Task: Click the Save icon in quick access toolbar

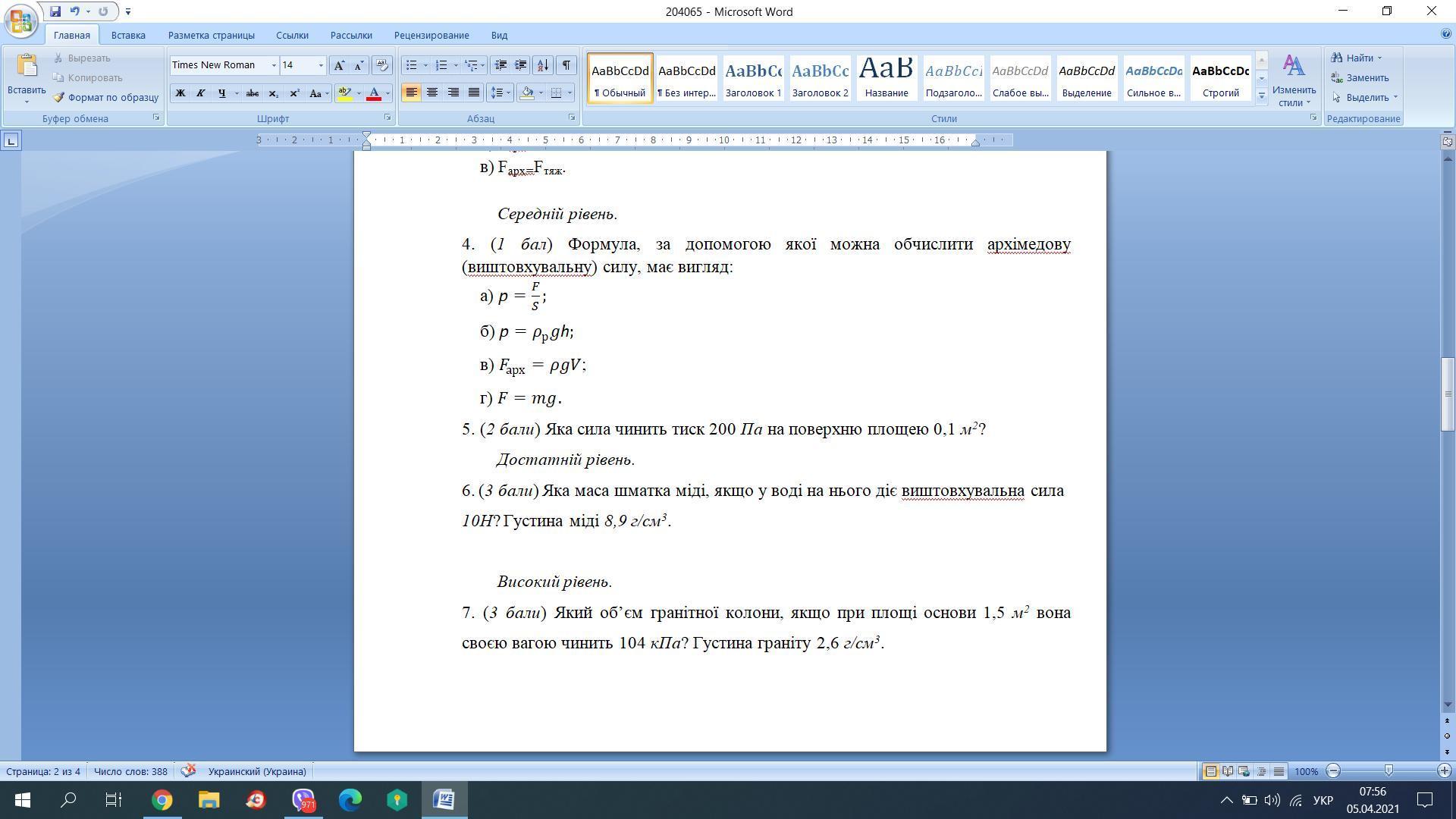Action: (x=55, y=11)
